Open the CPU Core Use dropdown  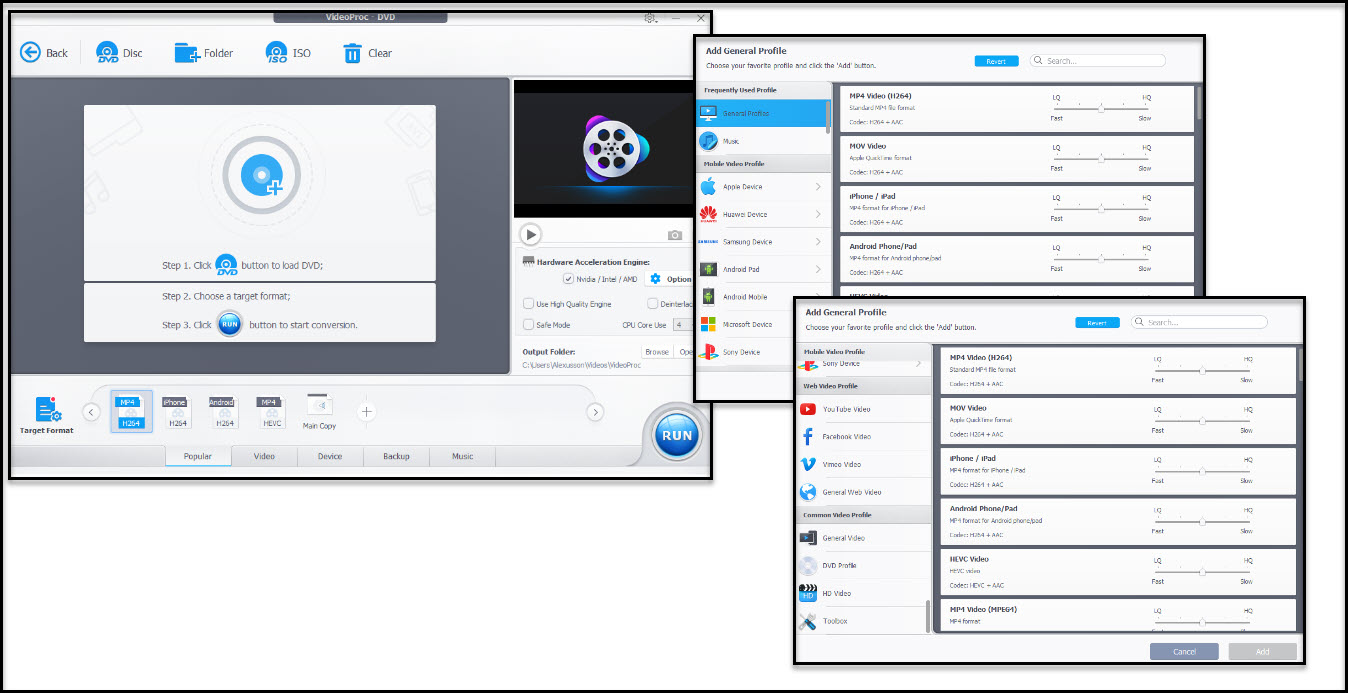pyautogui.click(x=682, y=325)
